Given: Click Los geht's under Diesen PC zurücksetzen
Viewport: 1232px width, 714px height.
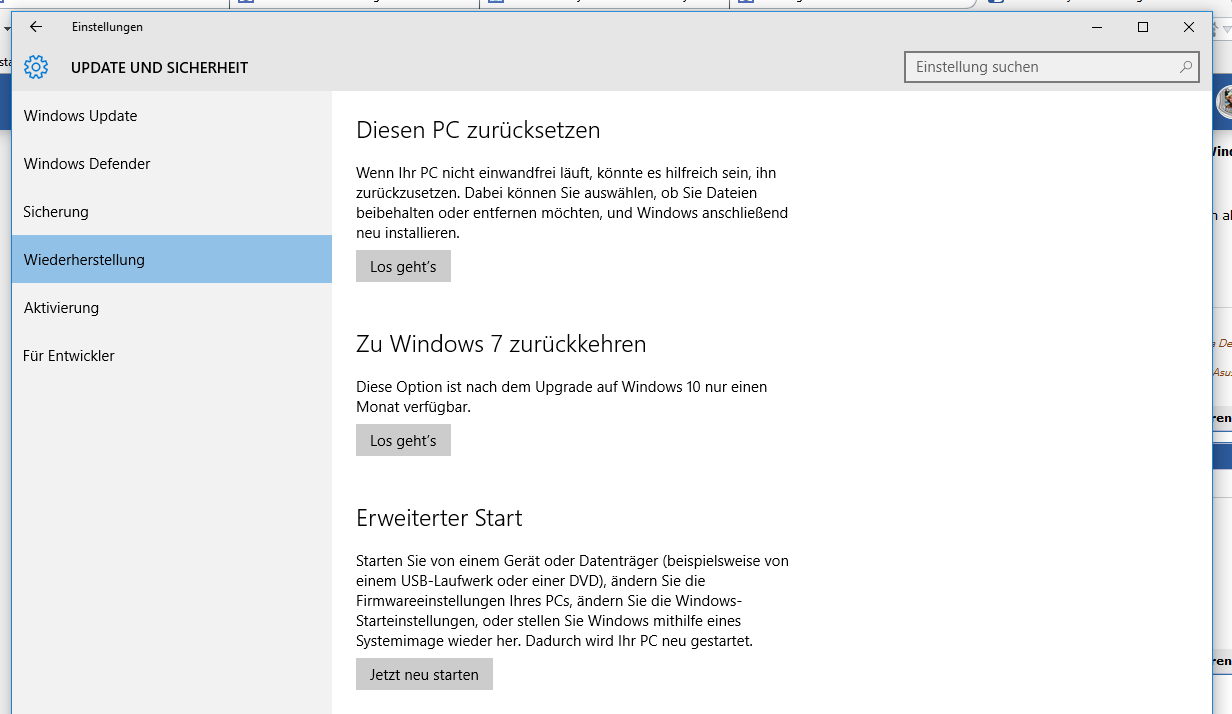Looking at the screenshot, I should pyautogui.click(x=403, y=266).
